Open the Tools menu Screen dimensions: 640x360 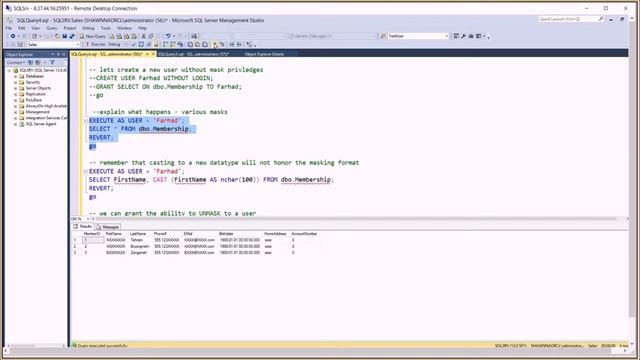[106, 28]
